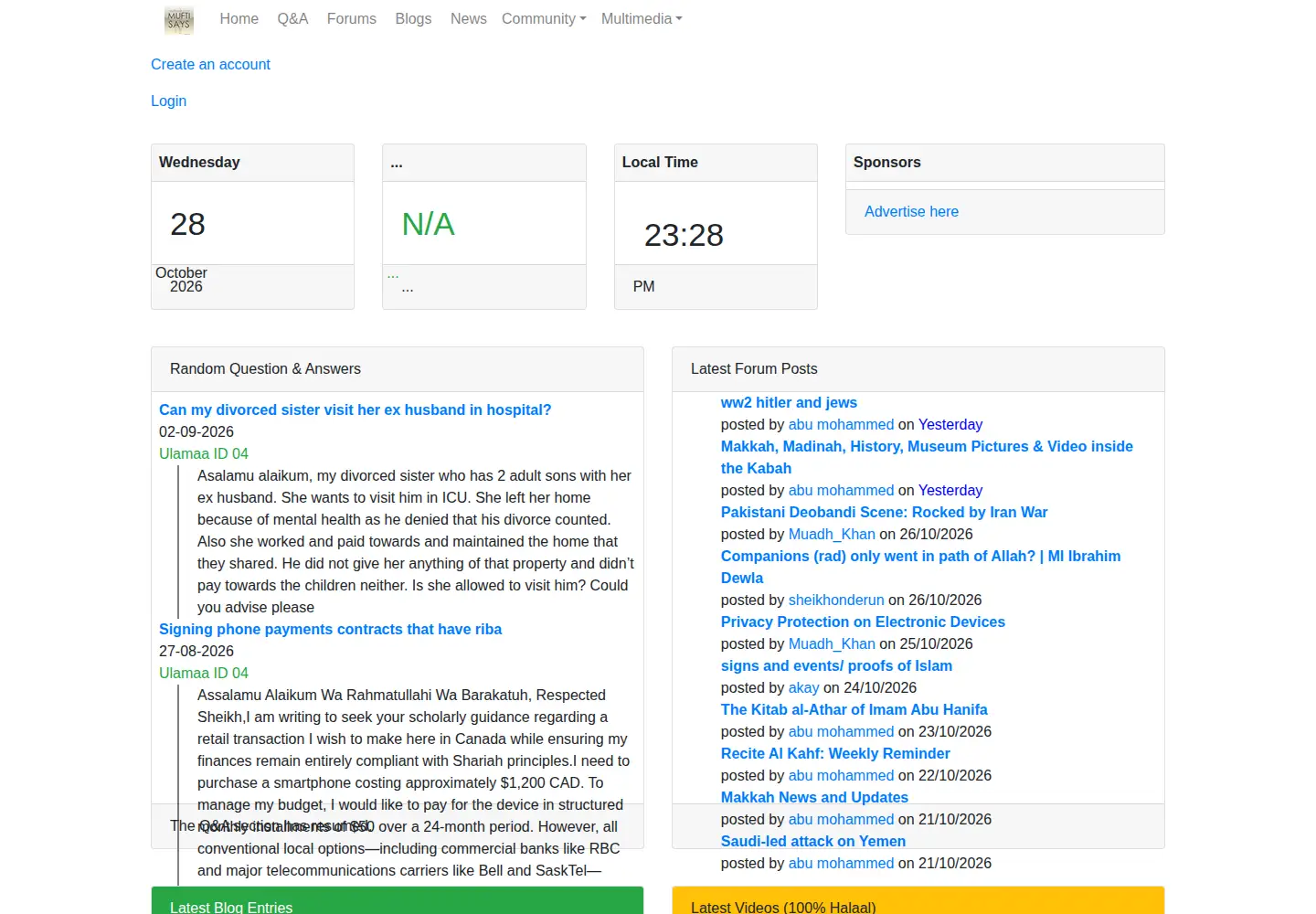Click the N/A value in widget
The width and height of the screenshot is (1316, 914).
[428, 224]
